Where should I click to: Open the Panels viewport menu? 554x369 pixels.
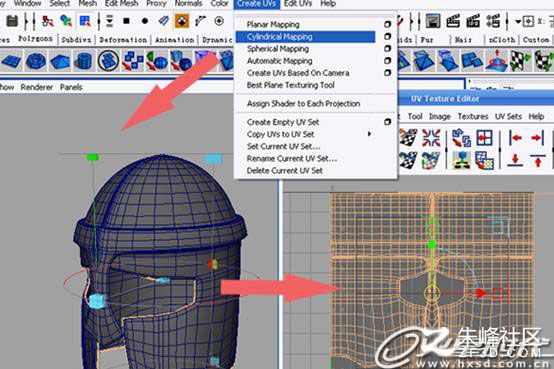coord(71,87)
